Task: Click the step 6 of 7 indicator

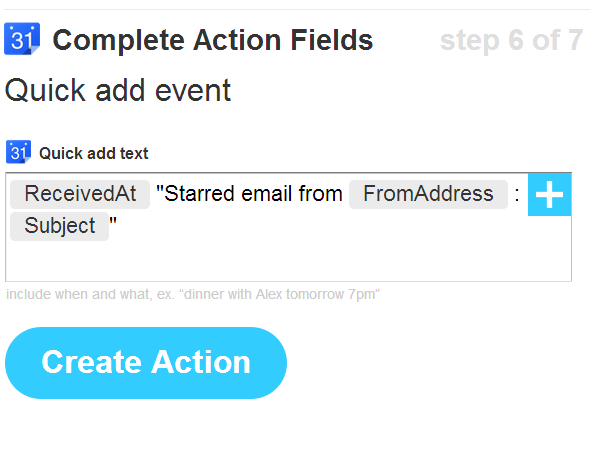Action: tap(511, 40)
